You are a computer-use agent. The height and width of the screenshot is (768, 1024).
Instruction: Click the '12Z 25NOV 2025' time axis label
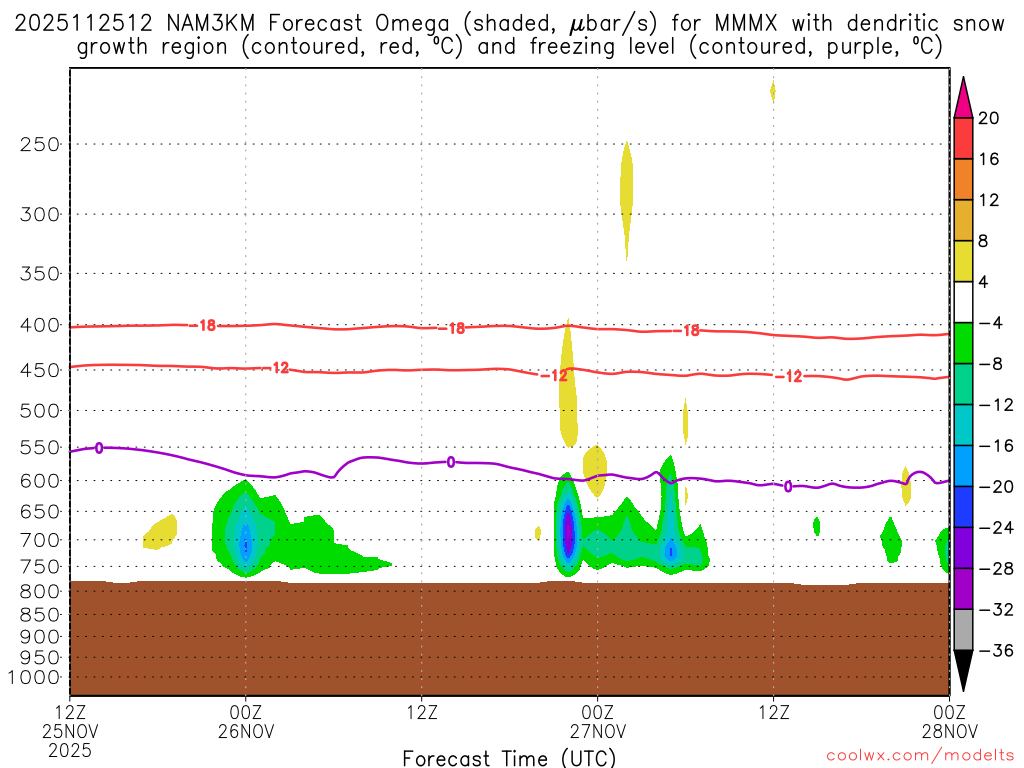pos(70,731)
